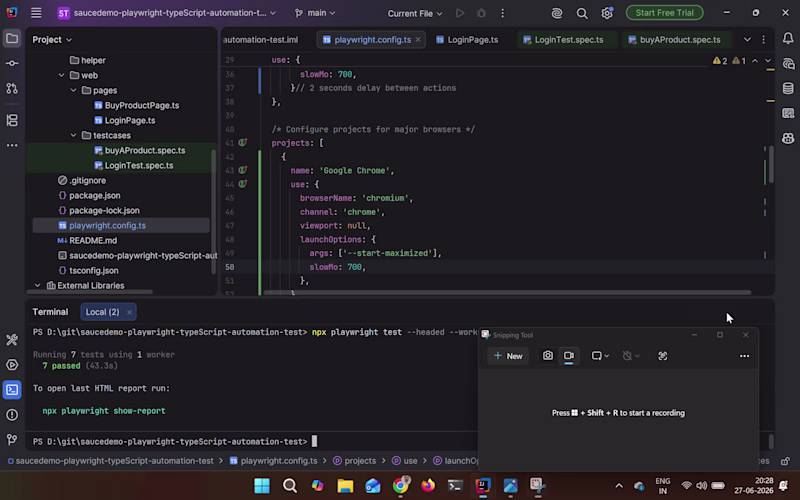The width and height of the screenshot is (800, 500).
Task: Open the AI Assistant chat panel
Action: tap(788, 64)
